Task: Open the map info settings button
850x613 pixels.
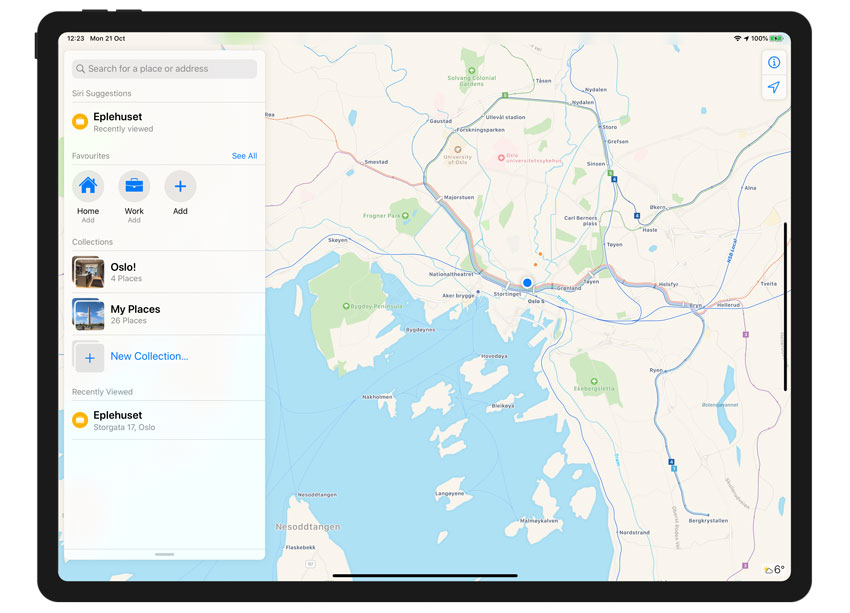Action: coord(774,62)
